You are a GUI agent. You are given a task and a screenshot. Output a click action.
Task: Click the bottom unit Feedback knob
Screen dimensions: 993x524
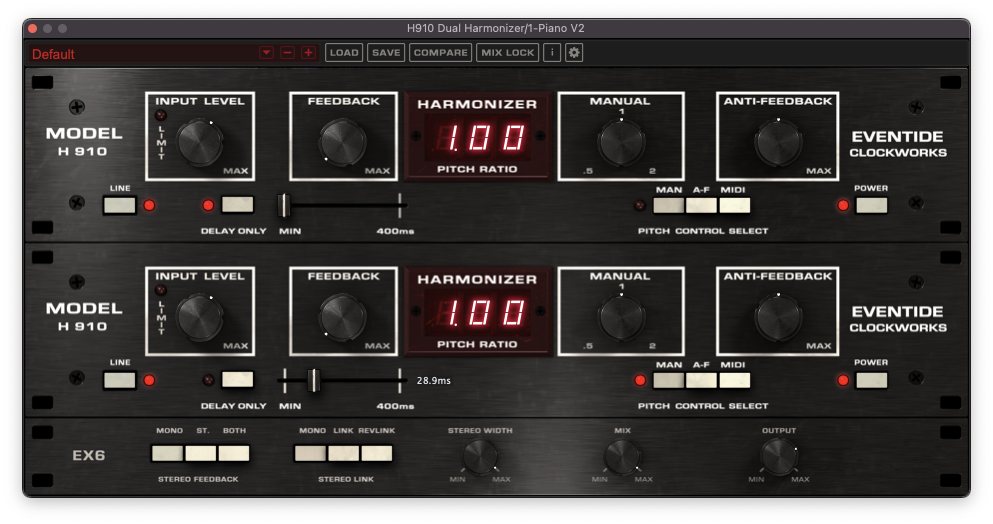[x=343, y=316]
